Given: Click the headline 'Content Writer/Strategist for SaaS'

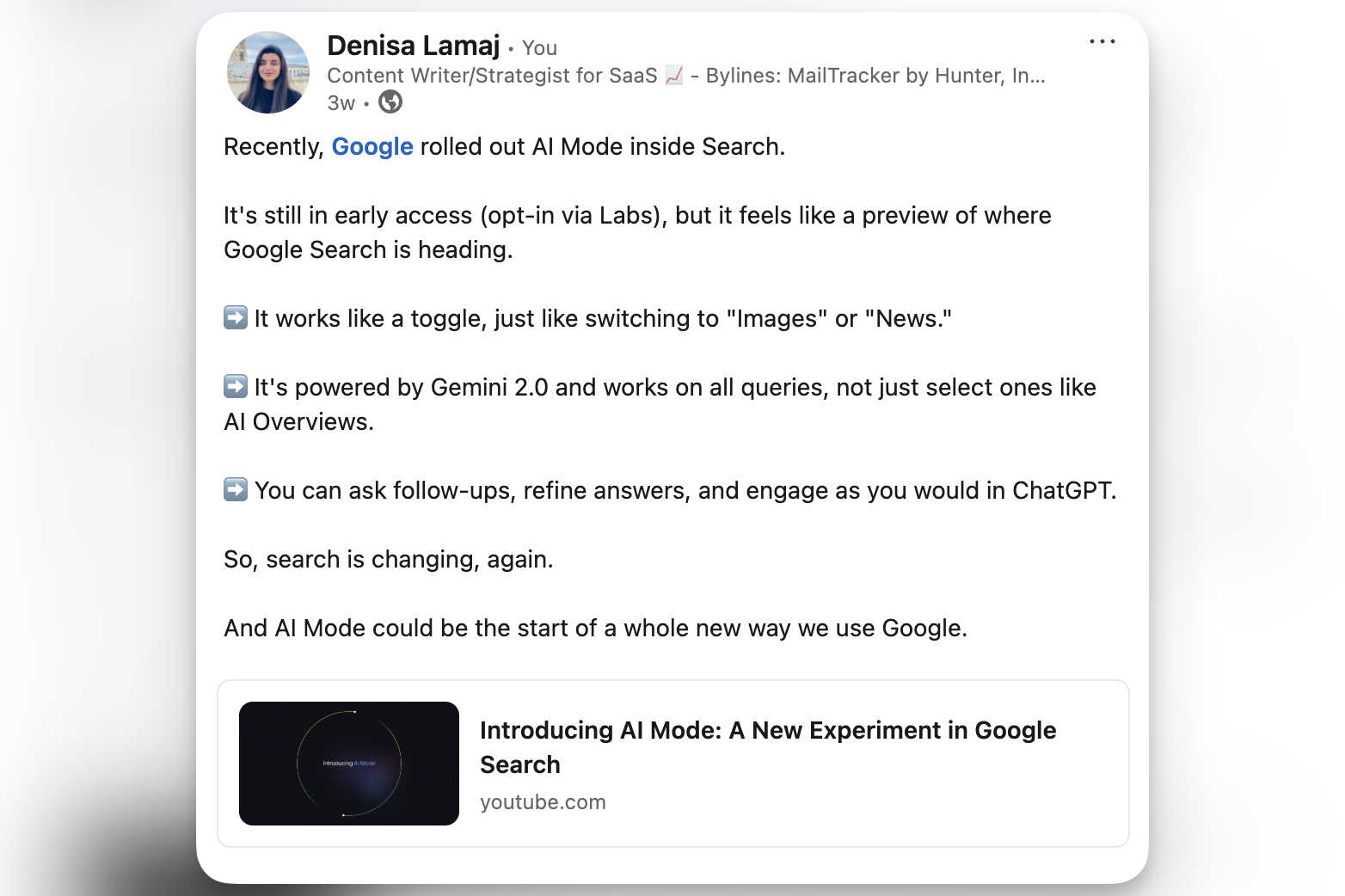Looking at the screenshot, I should coord(492,76).
